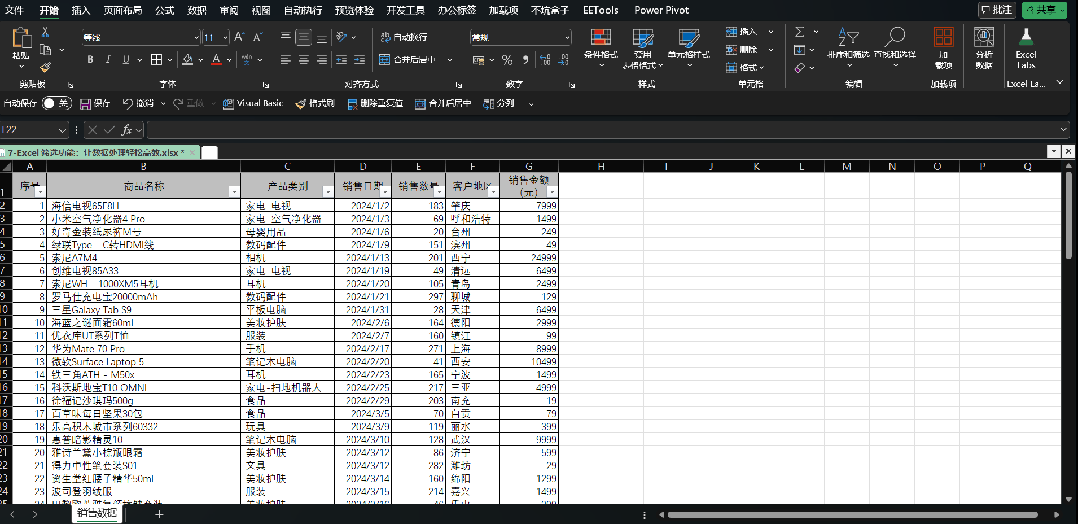Click the Undo arrow in quick access

click(x=128, y=104)
